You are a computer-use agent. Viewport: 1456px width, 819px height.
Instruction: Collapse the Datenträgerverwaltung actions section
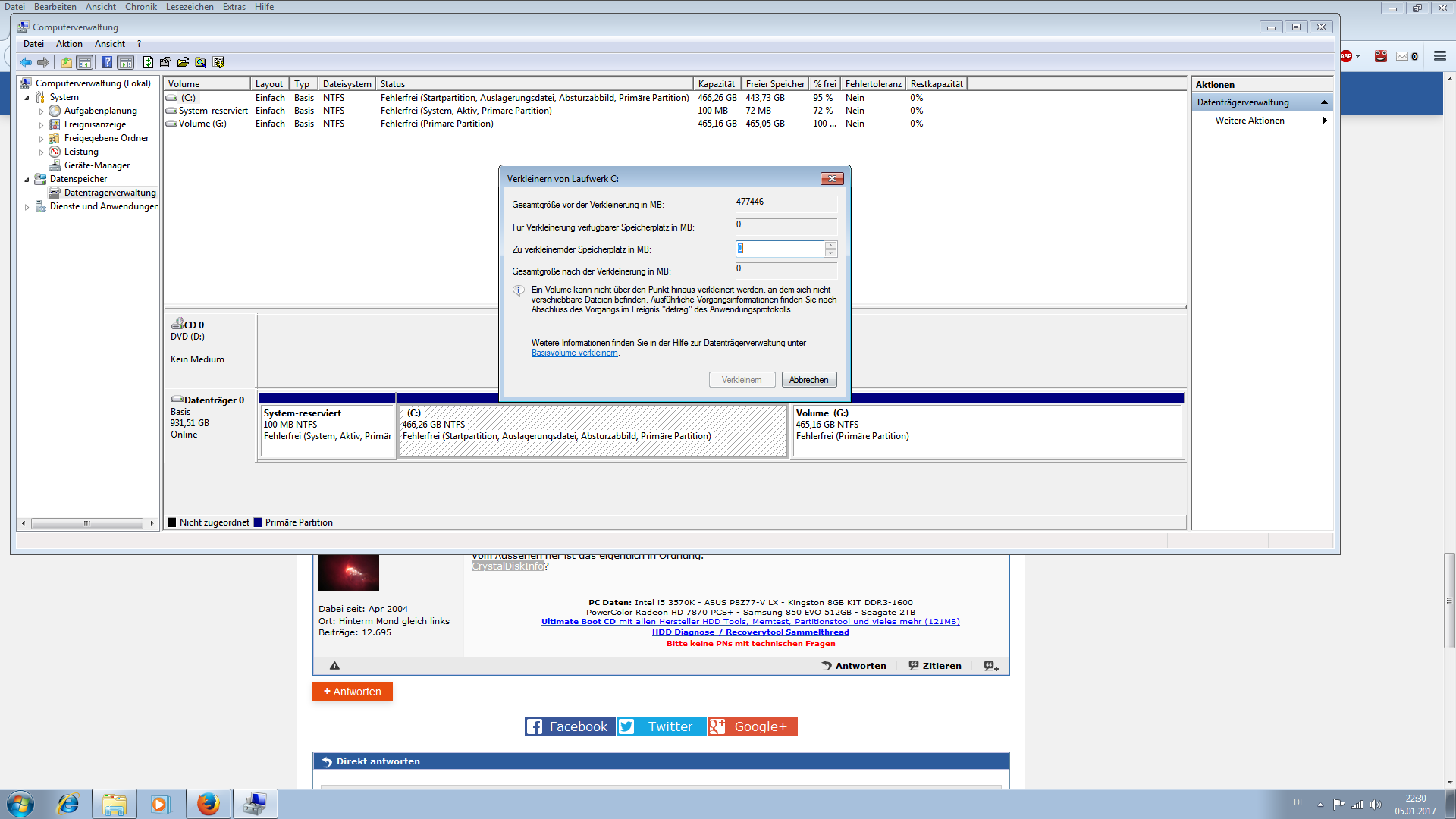pyautogui.click(x=1324, y=102)
